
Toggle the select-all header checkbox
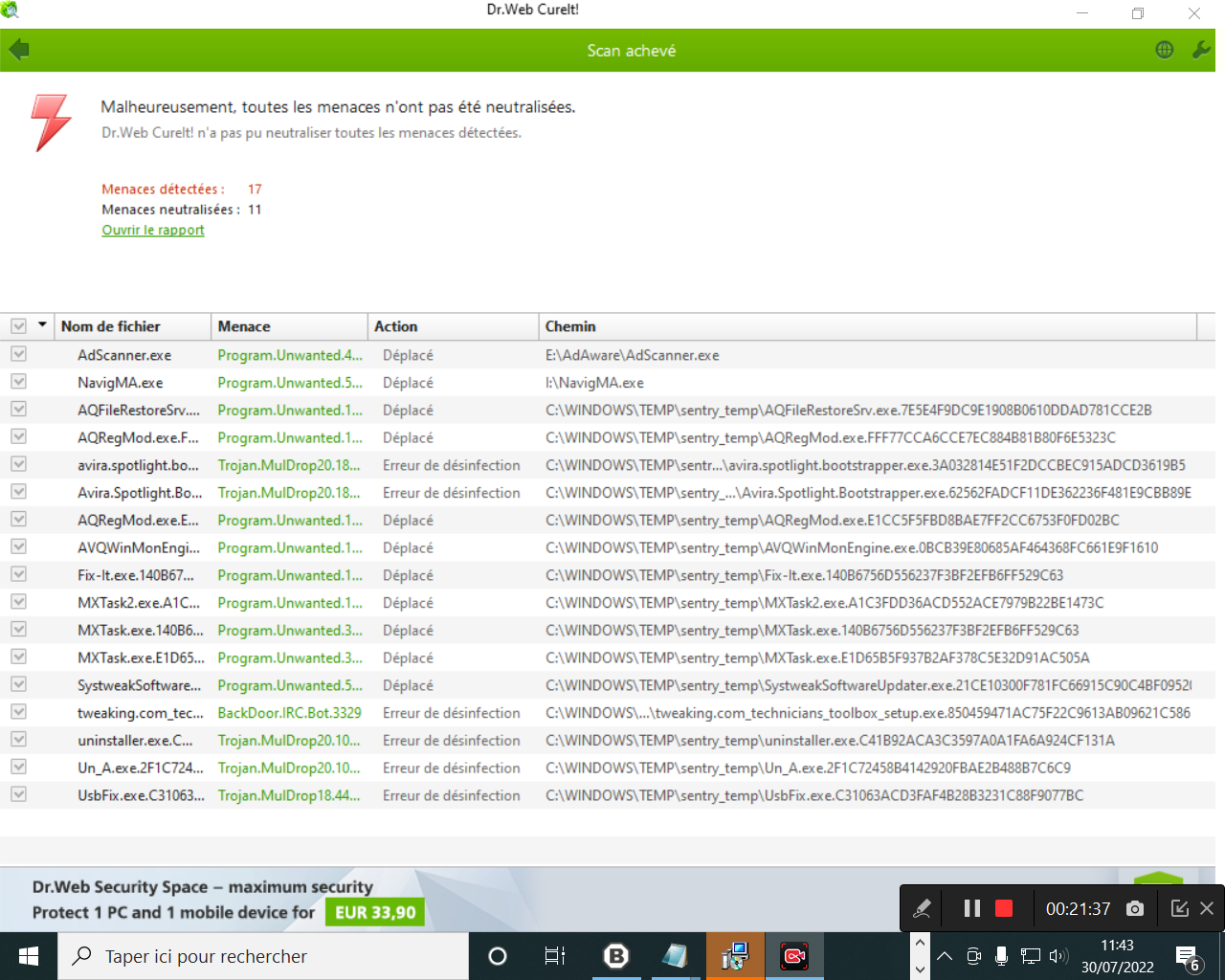(18, 326)
